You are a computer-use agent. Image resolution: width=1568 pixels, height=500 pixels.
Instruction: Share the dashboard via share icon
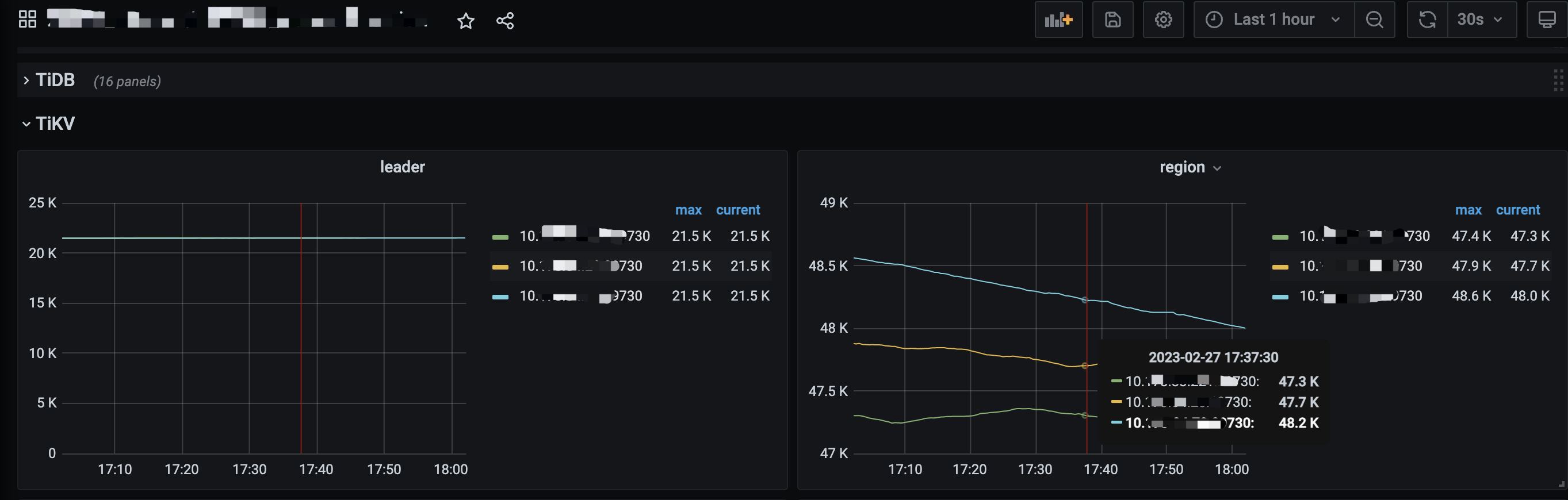505,21
